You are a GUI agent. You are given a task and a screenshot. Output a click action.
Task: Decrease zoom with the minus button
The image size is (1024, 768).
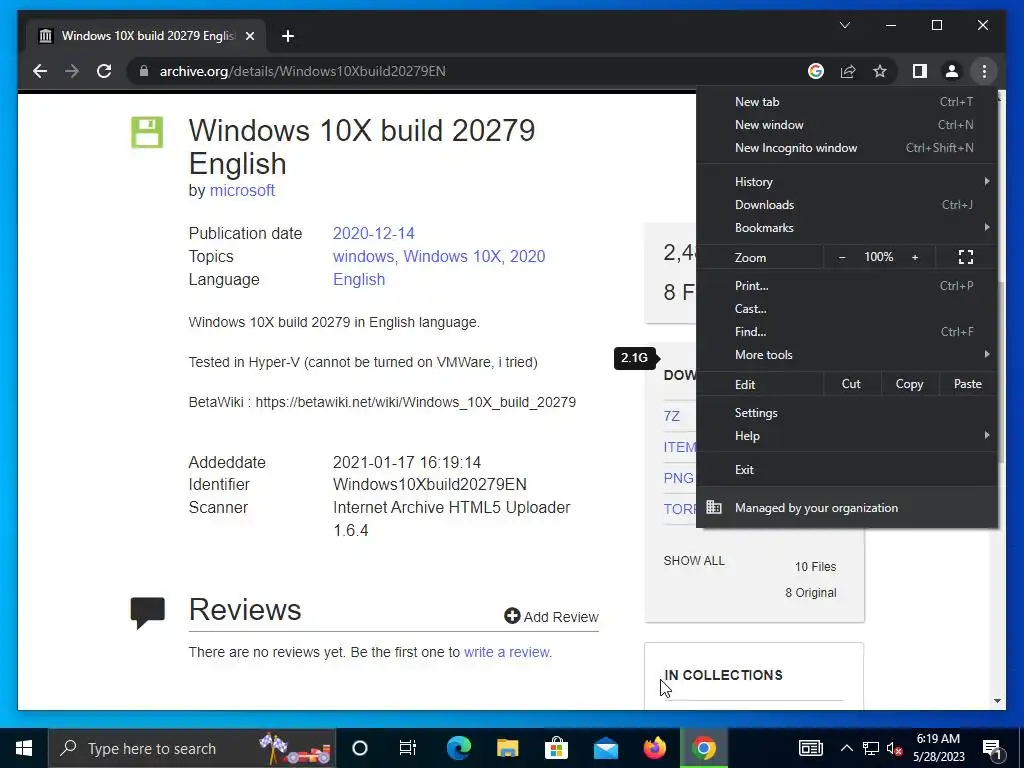842,257
